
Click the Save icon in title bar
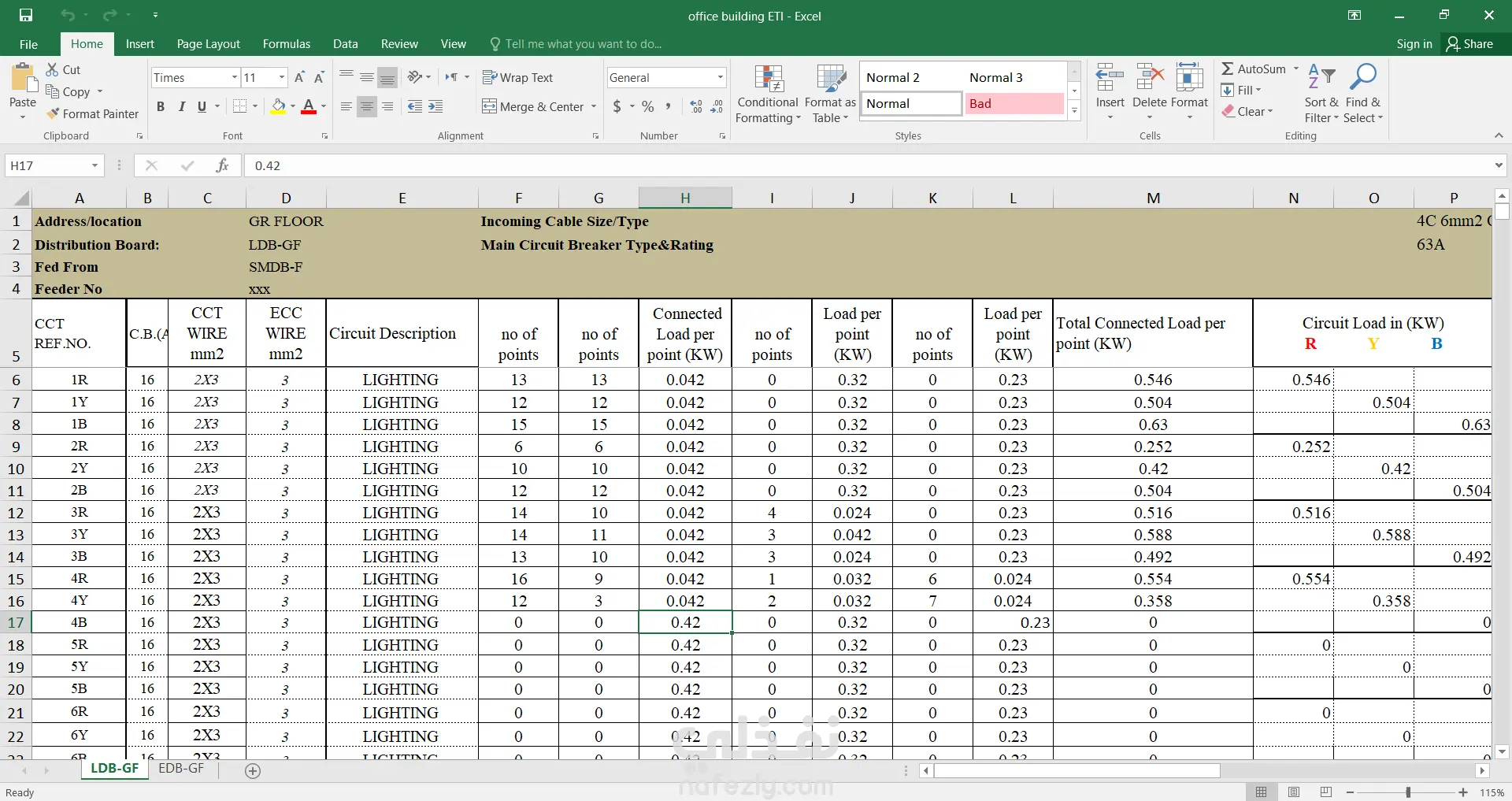(26, 16)
